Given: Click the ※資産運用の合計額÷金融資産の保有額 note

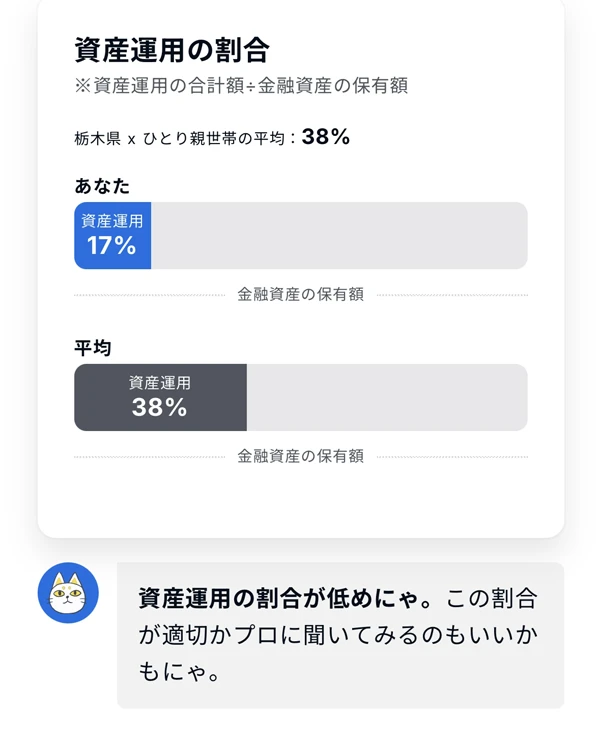Looking at the screenshot, I should pos(241,85).
